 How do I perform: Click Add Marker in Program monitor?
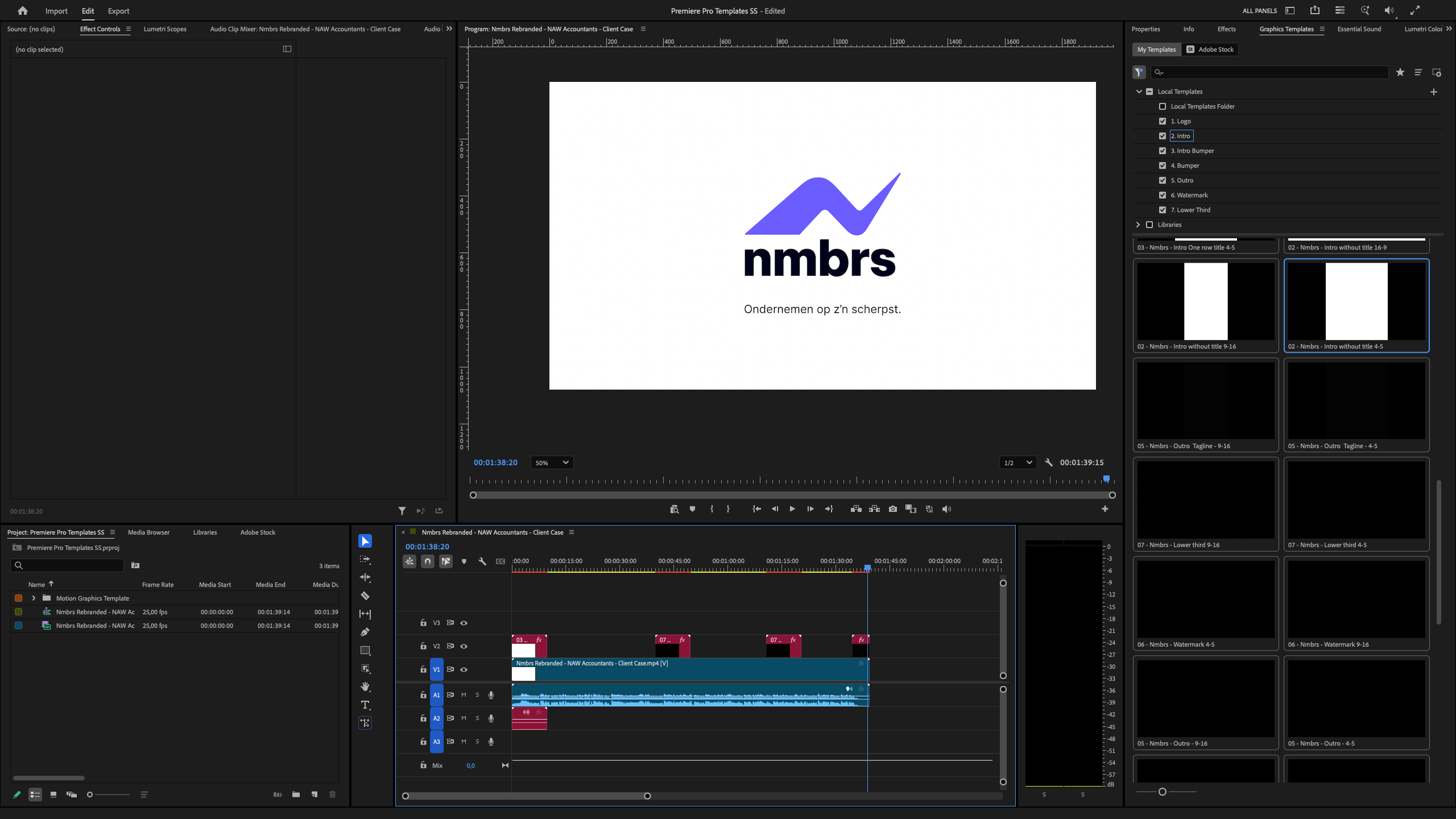coord(692,509)
